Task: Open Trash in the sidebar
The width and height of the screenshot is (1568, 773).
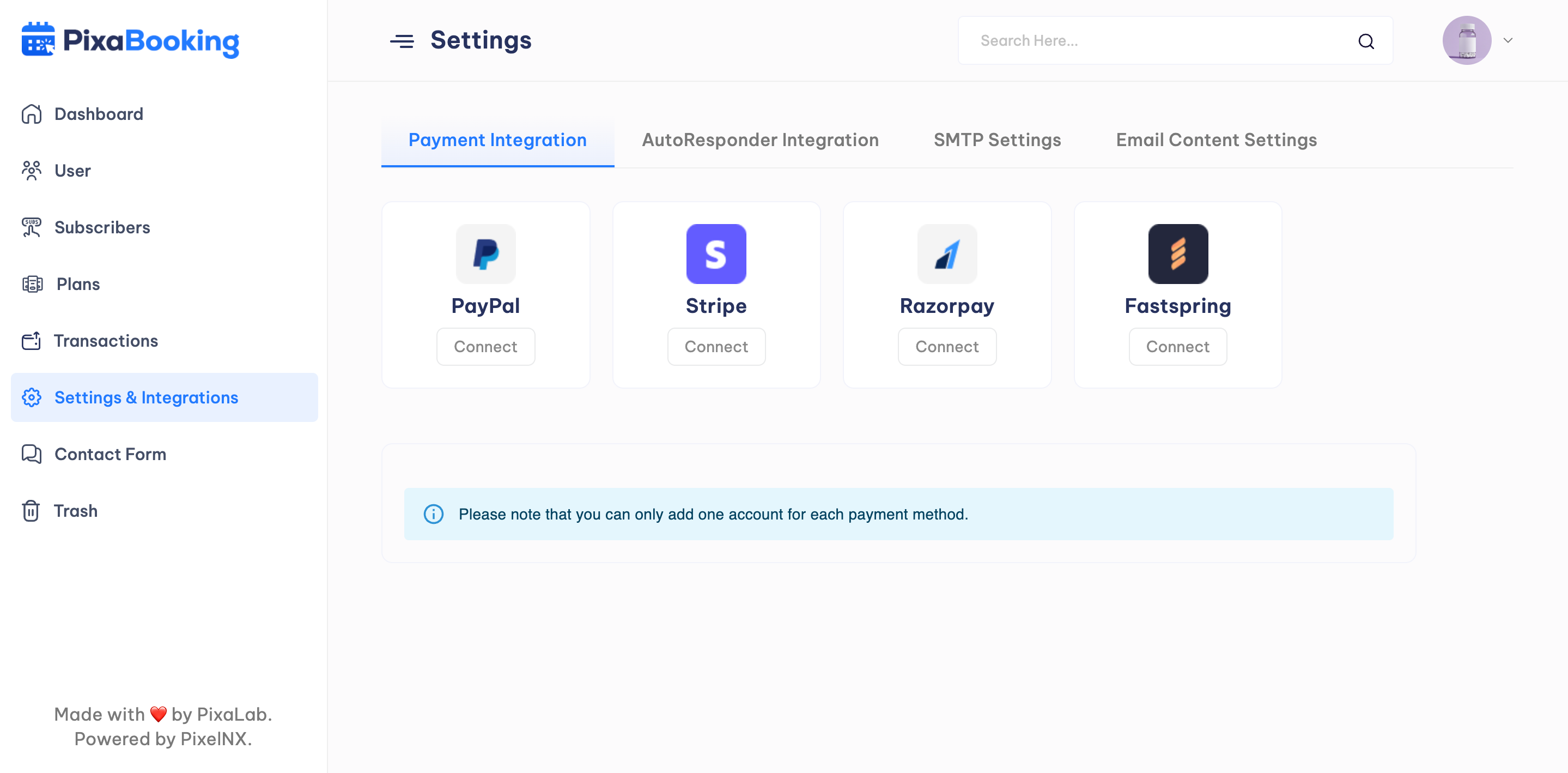Action: [x=165, y=510]
